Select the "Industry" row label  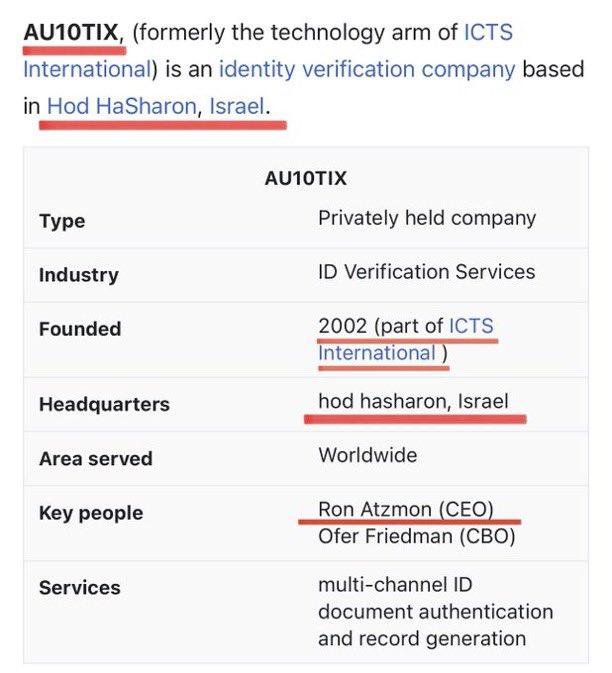tap(78, 275)
